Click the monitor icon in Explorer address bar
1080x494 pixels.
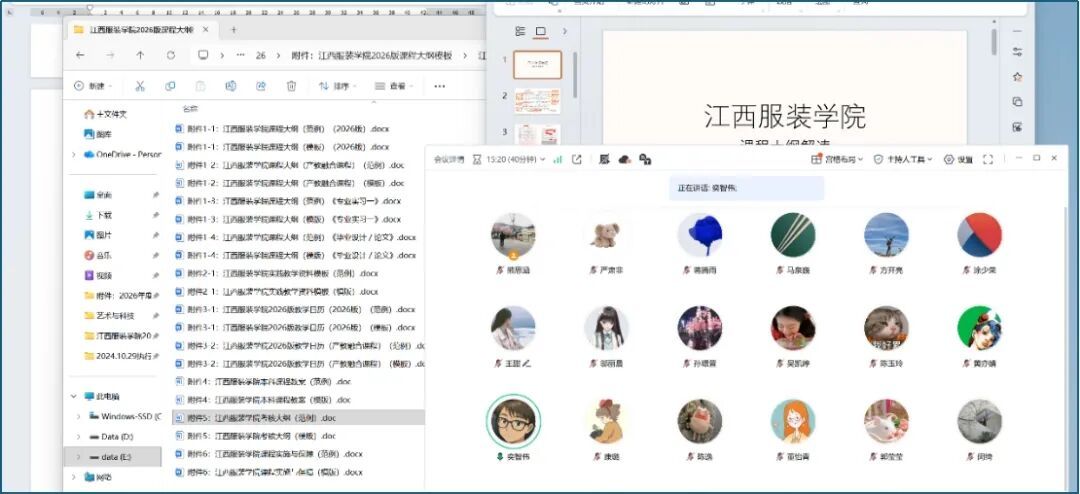pyautogui.click(x=203, y=55)
